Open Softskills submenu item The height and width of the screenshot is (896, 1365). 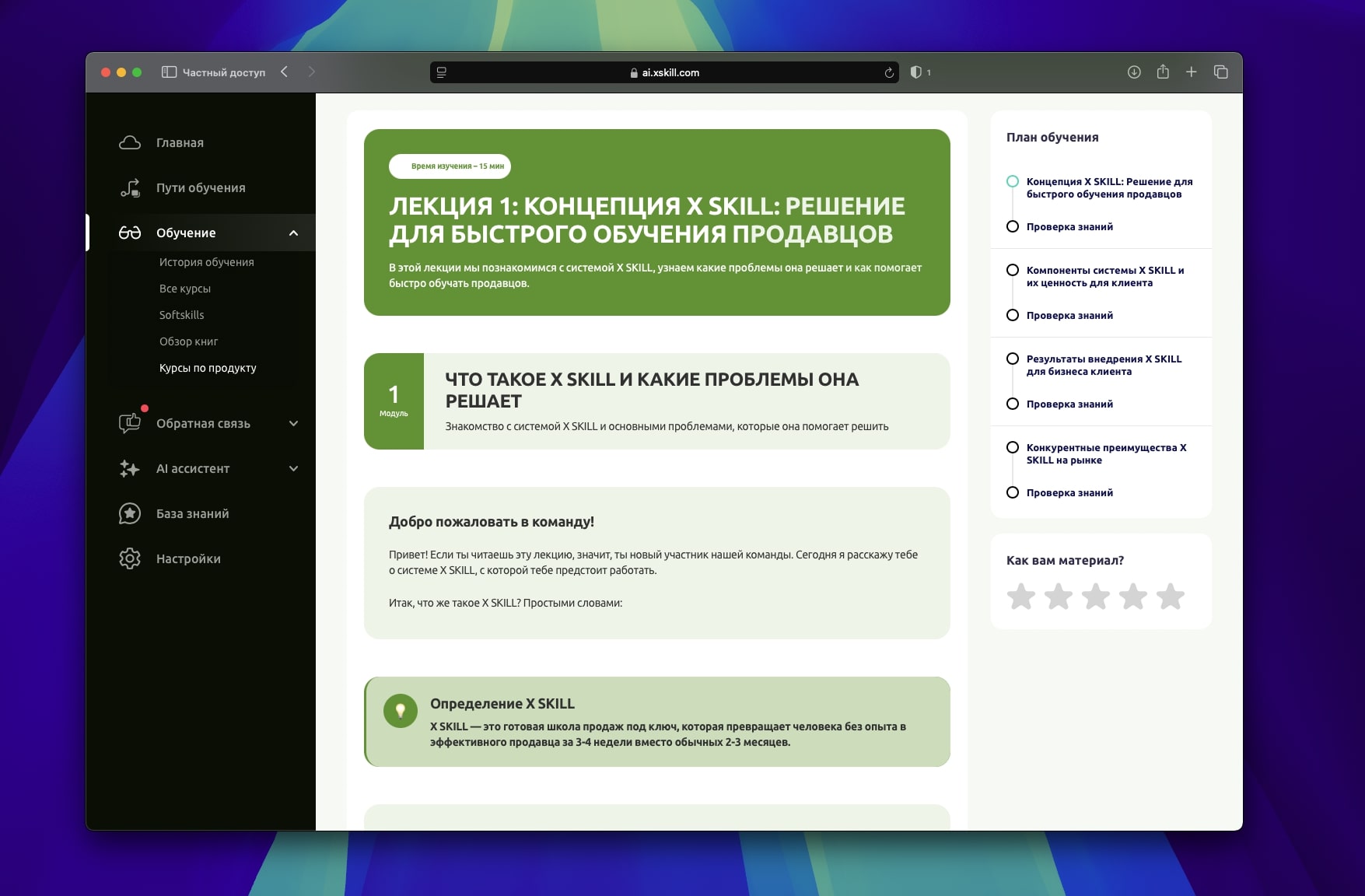click(x=182, y=315)
